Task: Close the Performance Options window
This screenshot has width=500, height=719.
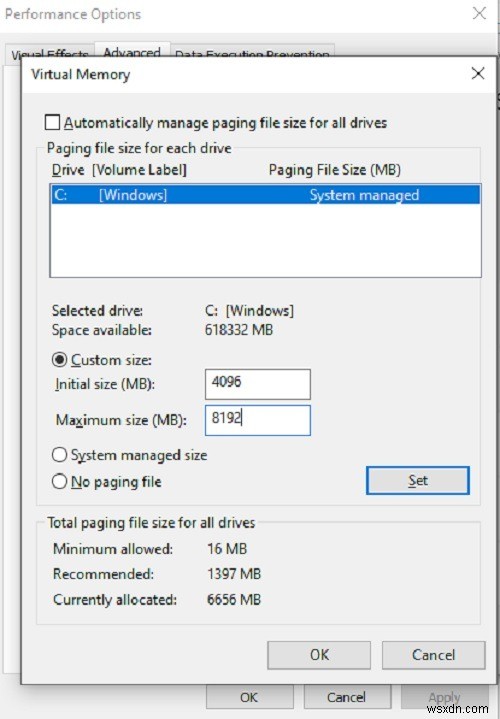Action: click(x=479, y=13)
